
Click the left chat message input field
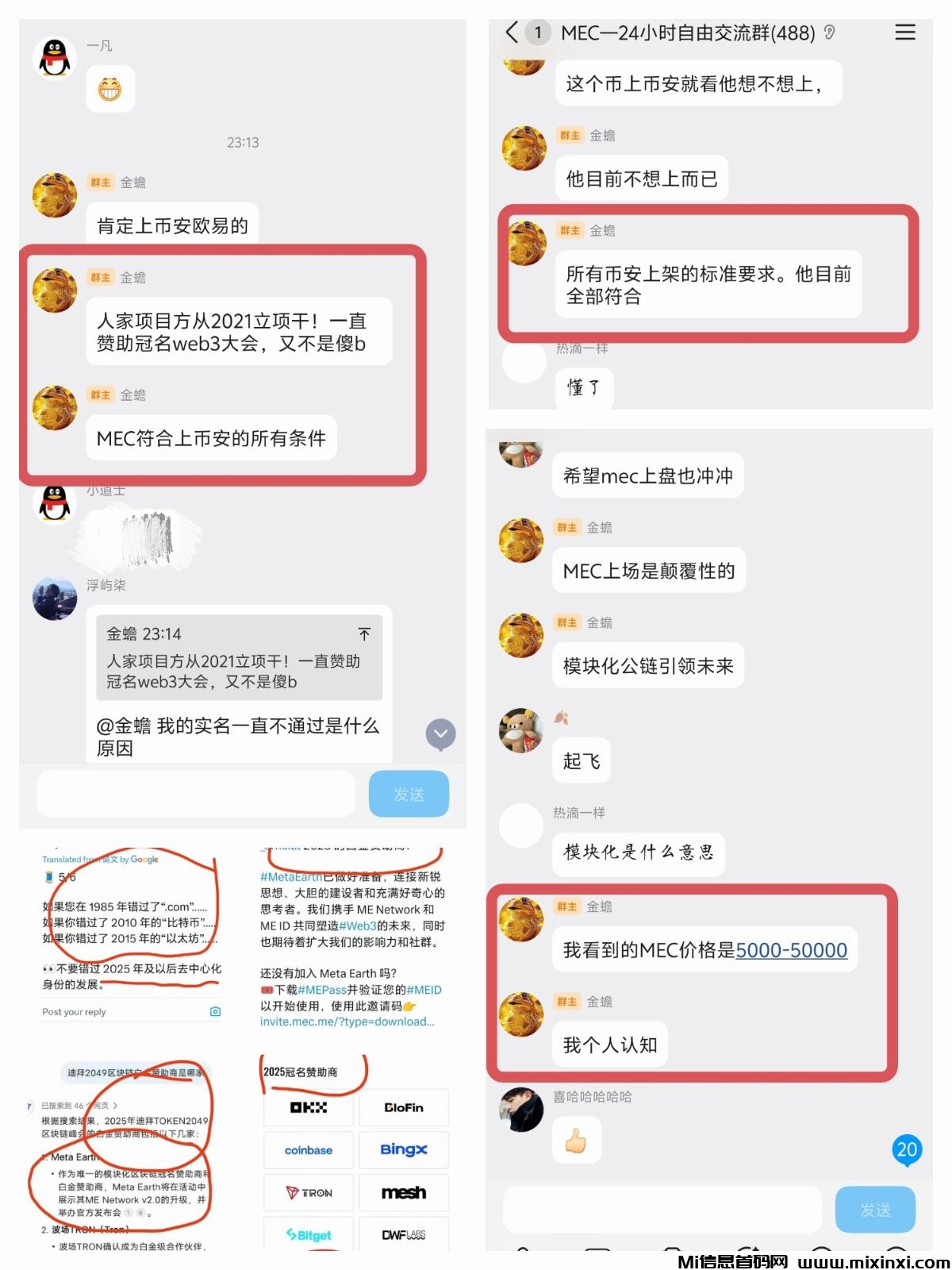[196, 794]
